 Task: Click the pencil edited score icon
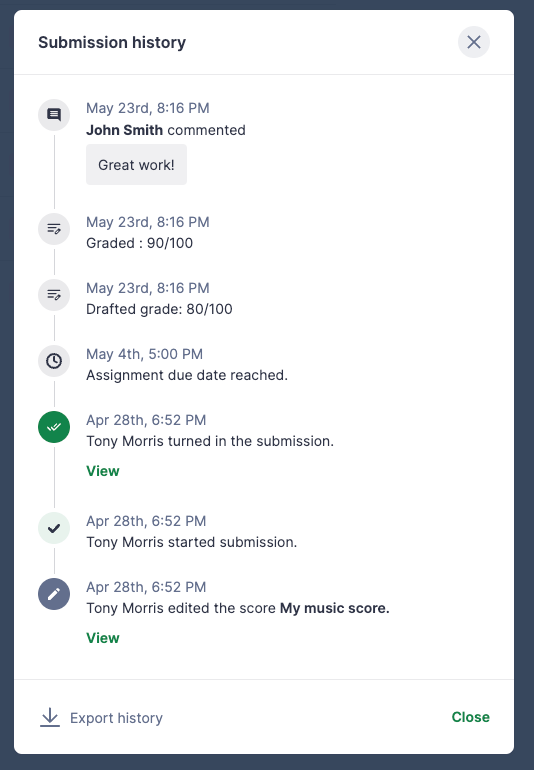pos(54,594)
